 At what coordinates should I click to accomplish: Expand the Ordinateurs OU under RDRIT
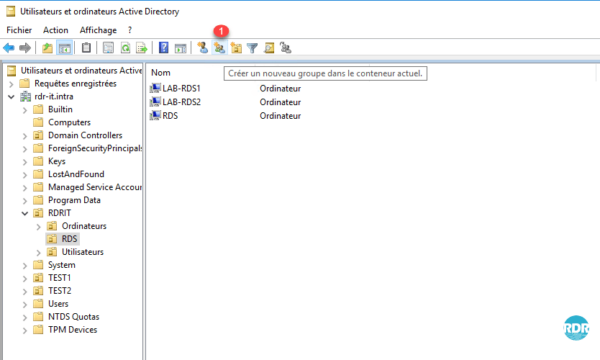pyautogui.click(x=39, y=226)
